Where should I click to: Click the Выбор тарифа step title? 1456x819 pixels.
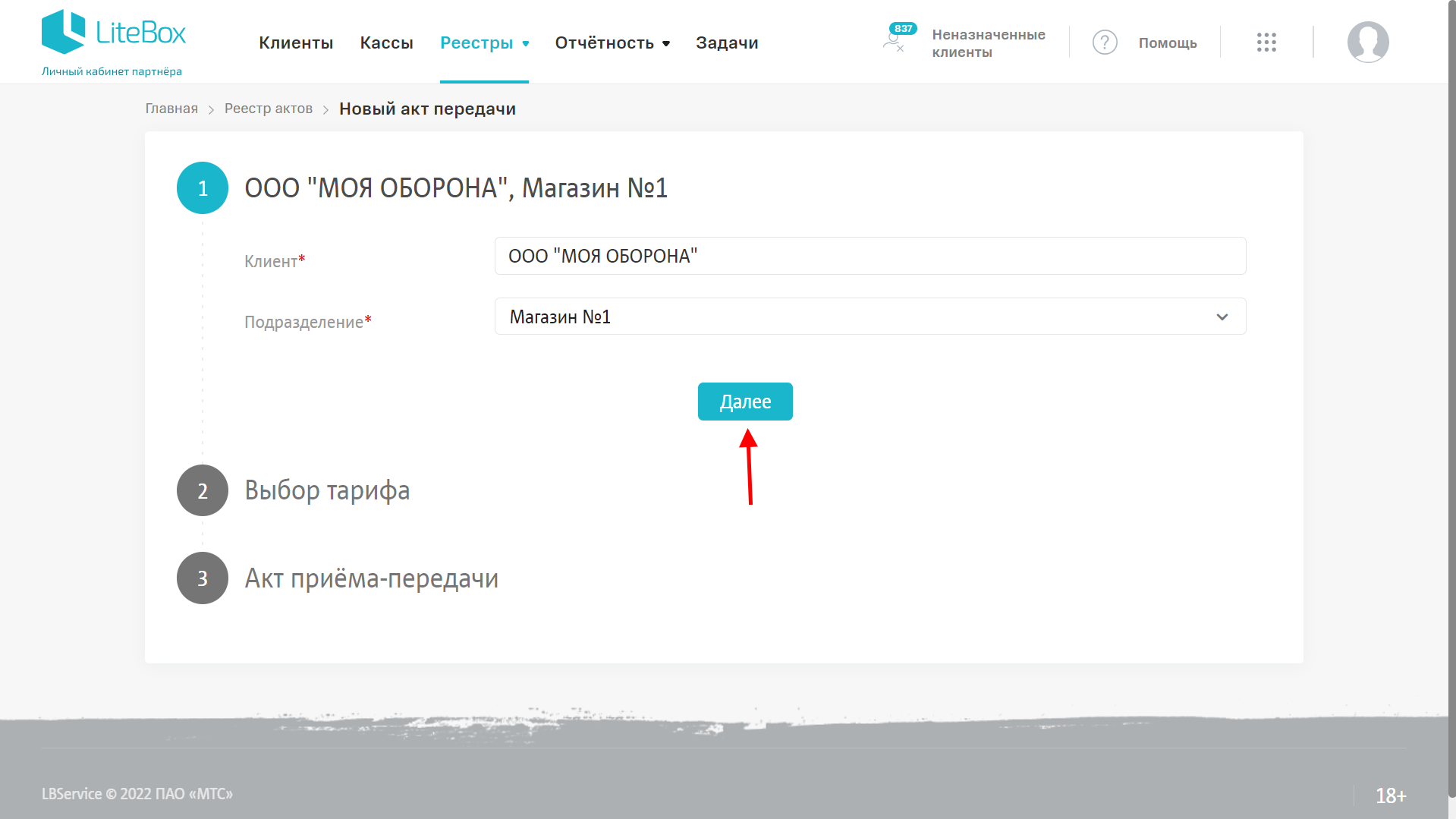(x=327, y=490)
